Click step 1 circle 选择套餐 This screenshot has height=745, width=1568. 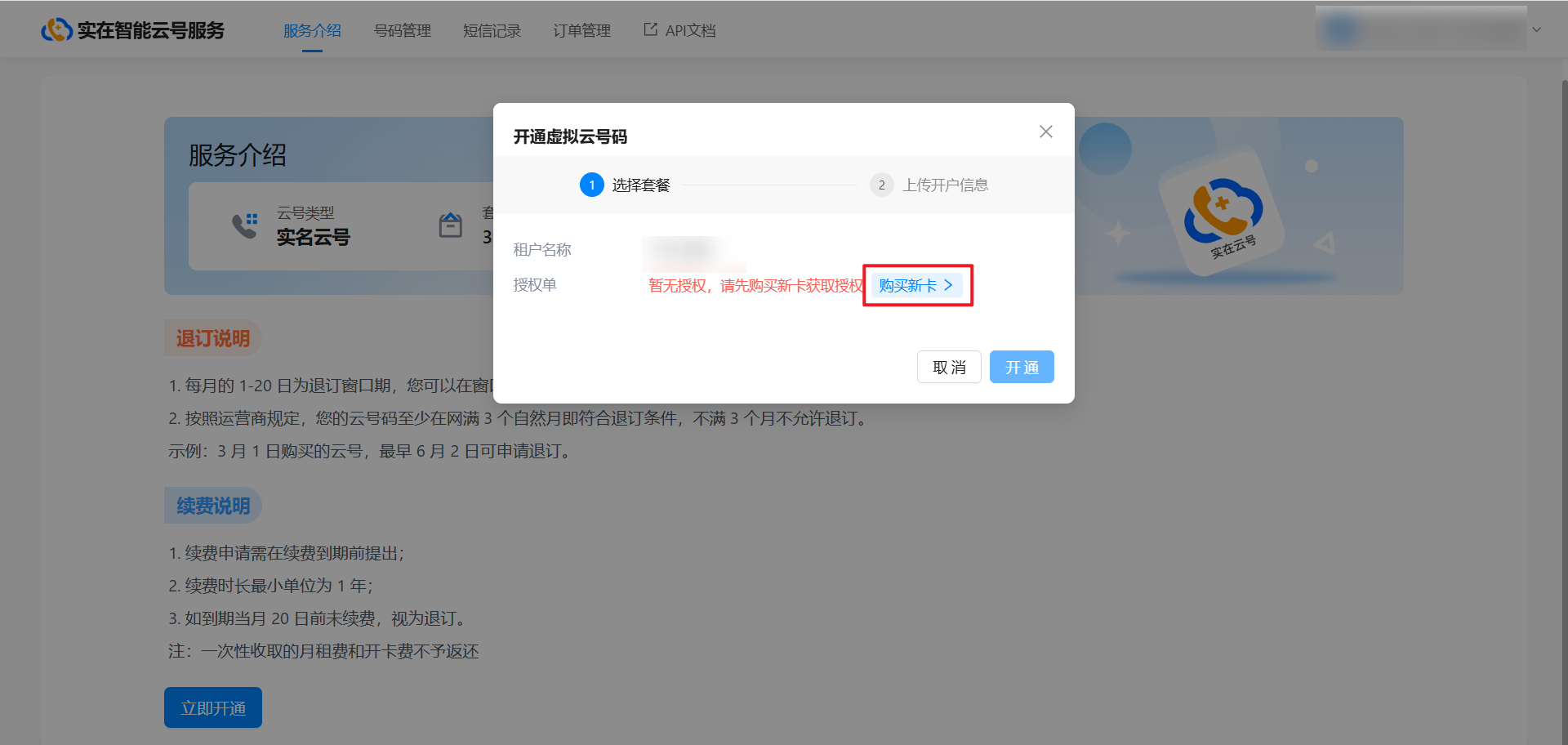click(591, 185)
